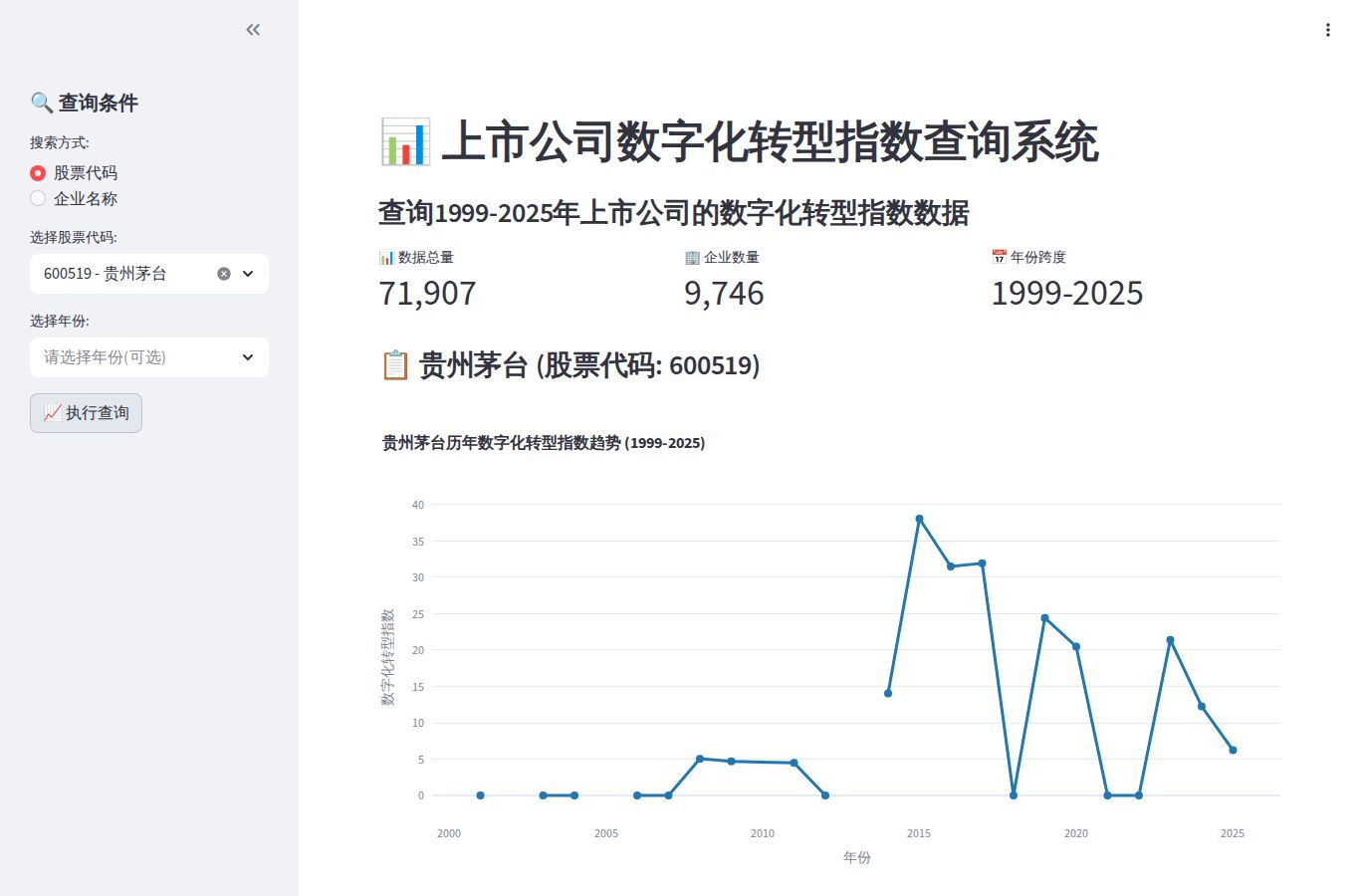The height and width of the screenshot is (896, 1360).
Task: Click the chart title 贵州茅台历年数字化转型指数趋势
Action: tap(544, 443)
